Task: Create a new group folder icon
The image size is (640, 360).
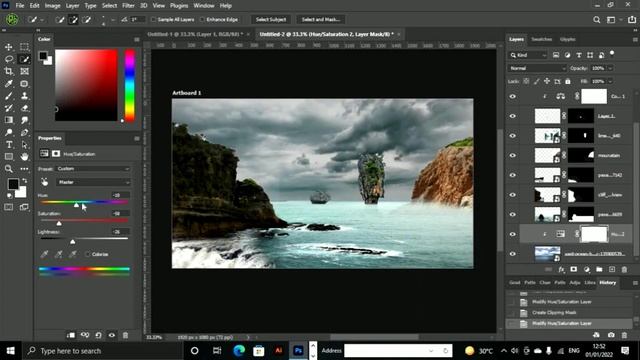Action: [x=599, y=269]
